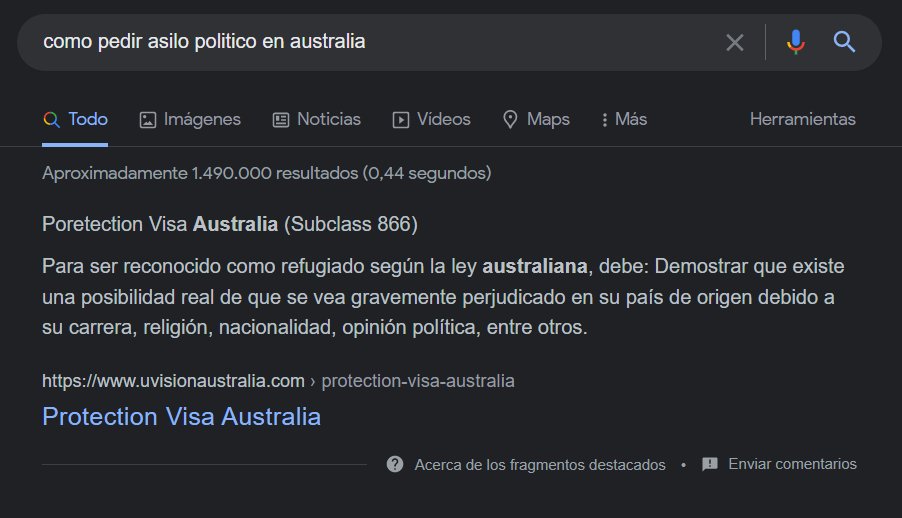902x518 pixels.
Task: Clear the search query with the X icon
Action: [735, 42]
